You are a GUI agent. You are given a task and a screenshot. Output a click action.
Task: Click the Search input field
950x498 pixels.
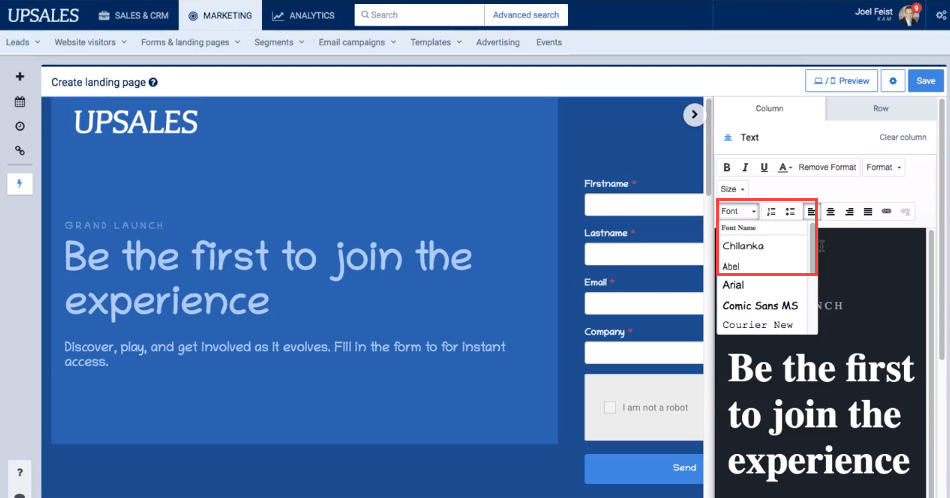[x=419, y=15]
